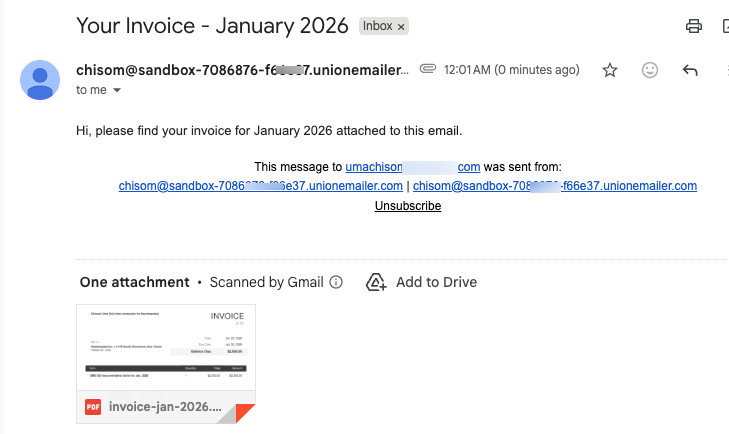Expand recipient details next to 'to me'
This screenshot has height=434, width=729.
click(x=117, y=90)
